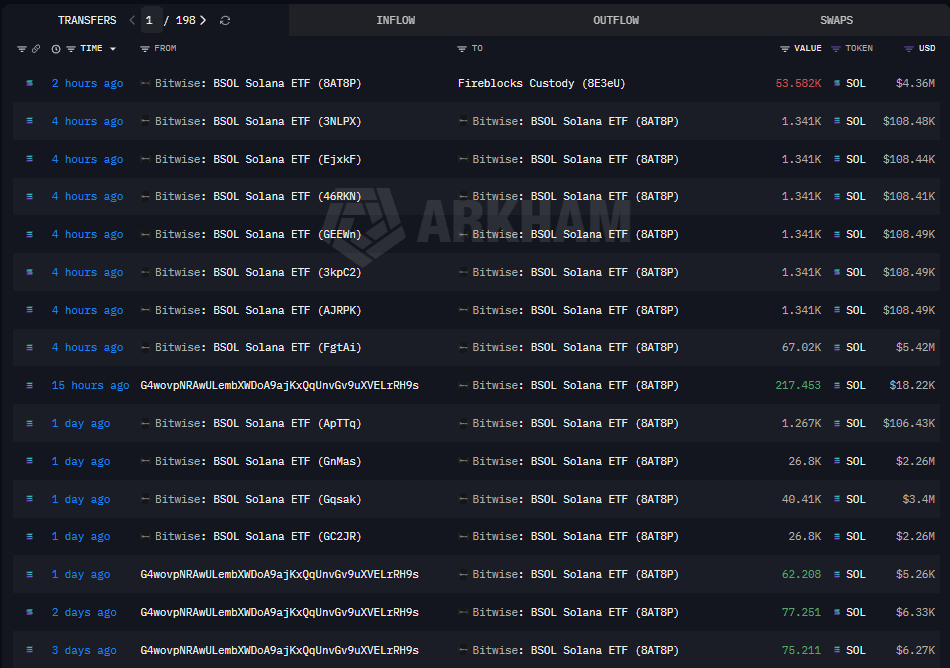Click SOL token icon in 67.02K row
950x668 pixels.
coord(837,347)
